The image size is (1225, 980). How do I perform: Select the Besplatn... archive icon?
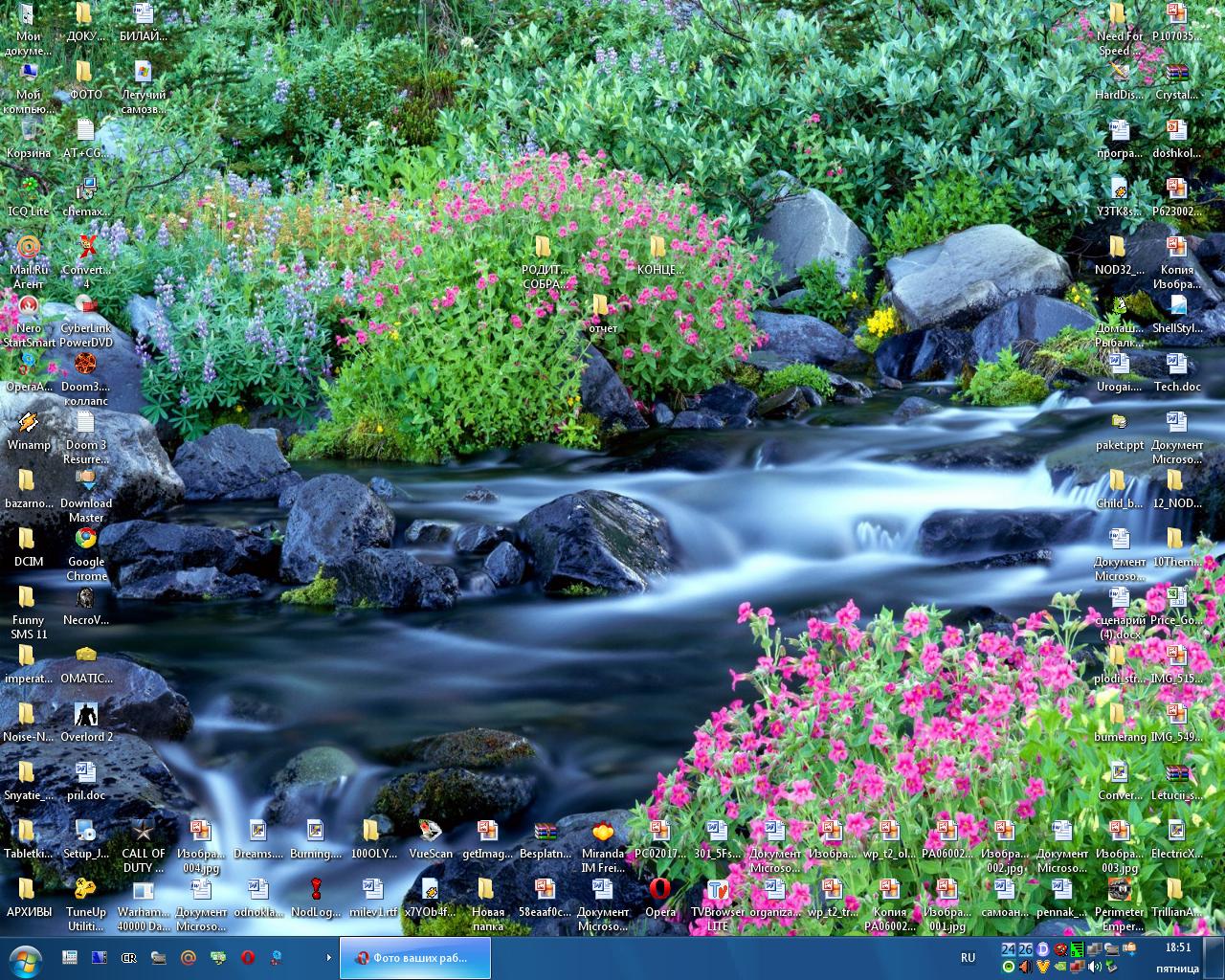[546, 839]
